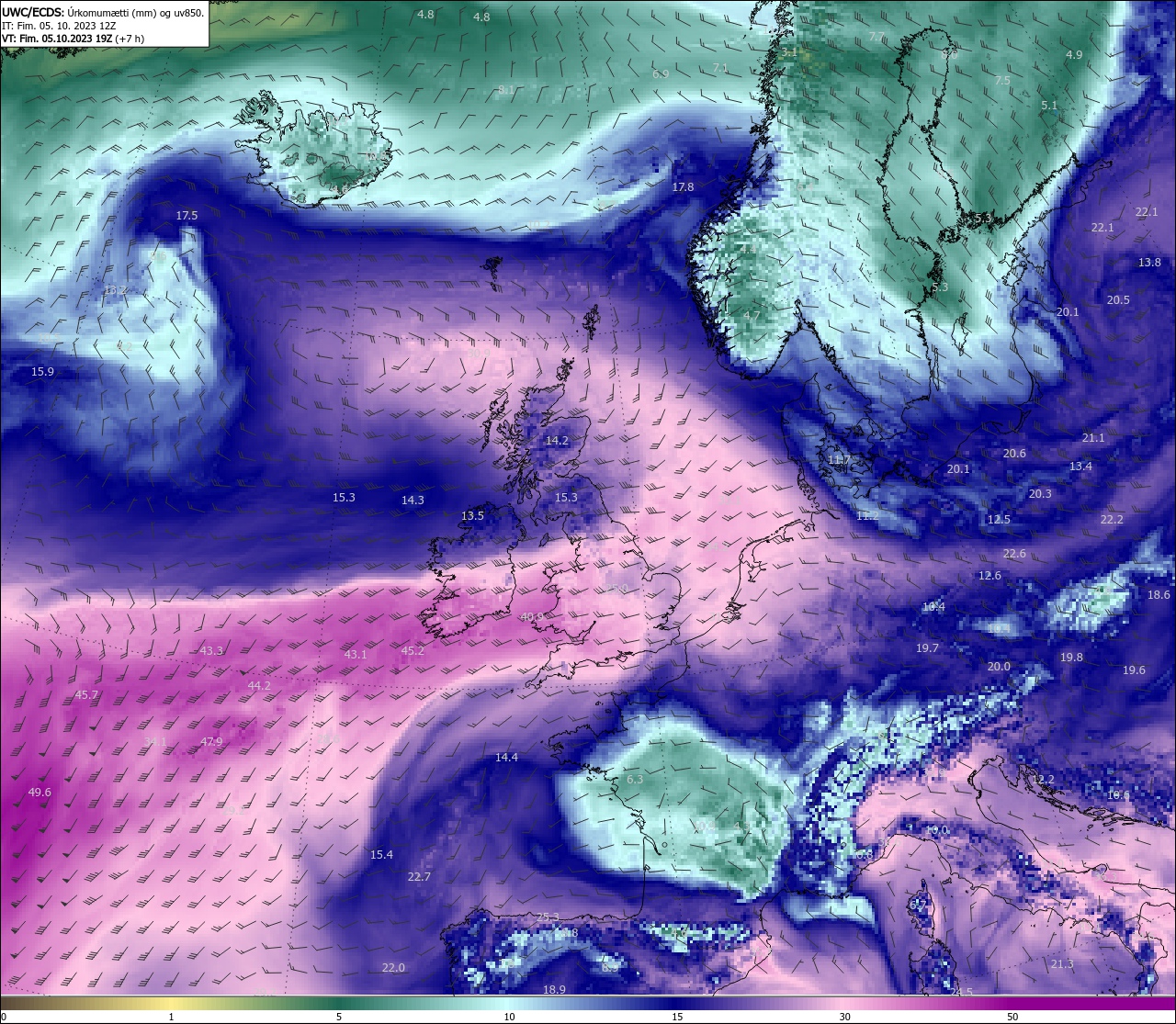Click the 19.8 value on the right side

(1071, 657)
